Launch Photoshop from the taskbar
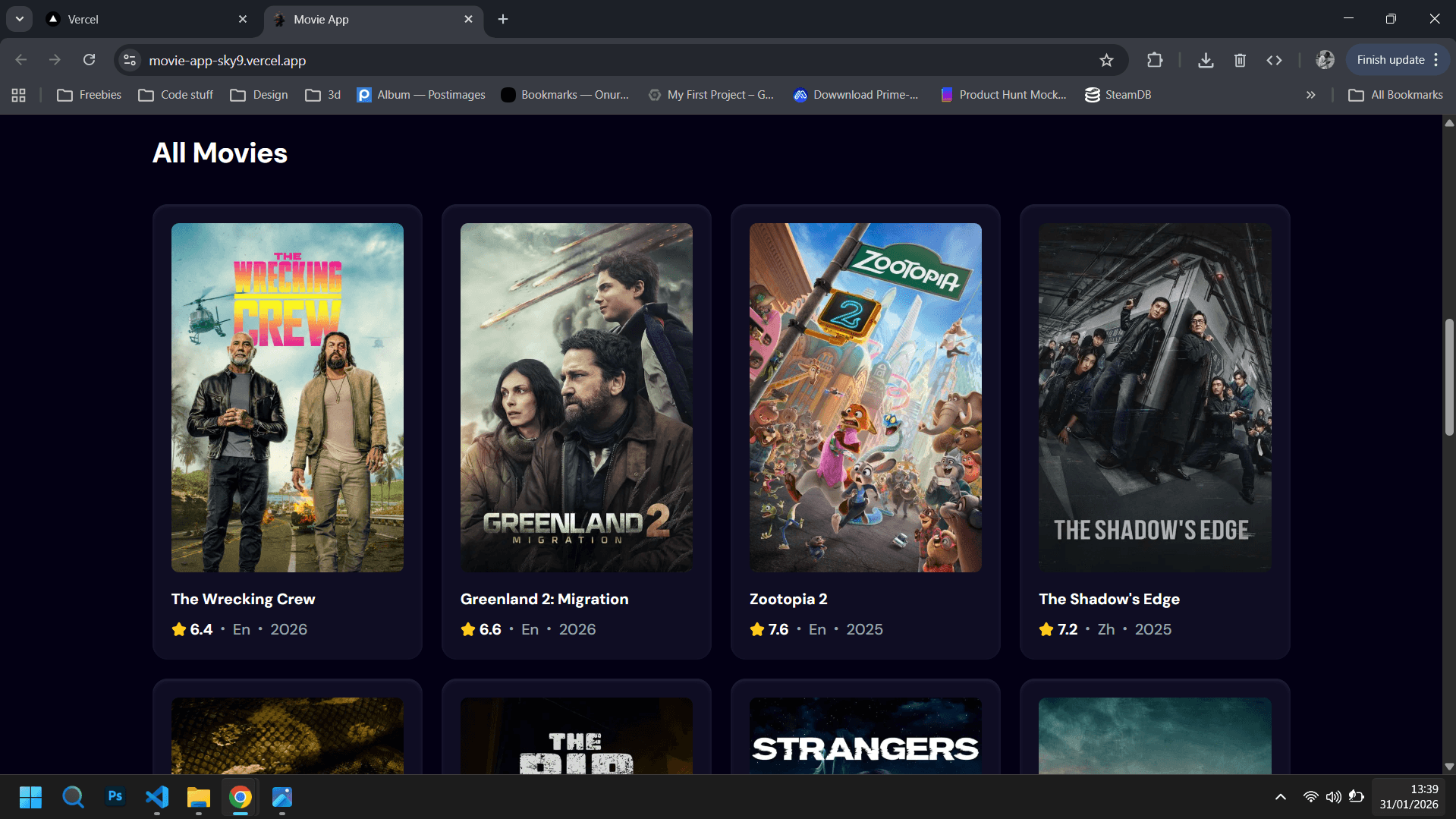The width and height of the screenshot is (1456, 819). tap(115, 797)
